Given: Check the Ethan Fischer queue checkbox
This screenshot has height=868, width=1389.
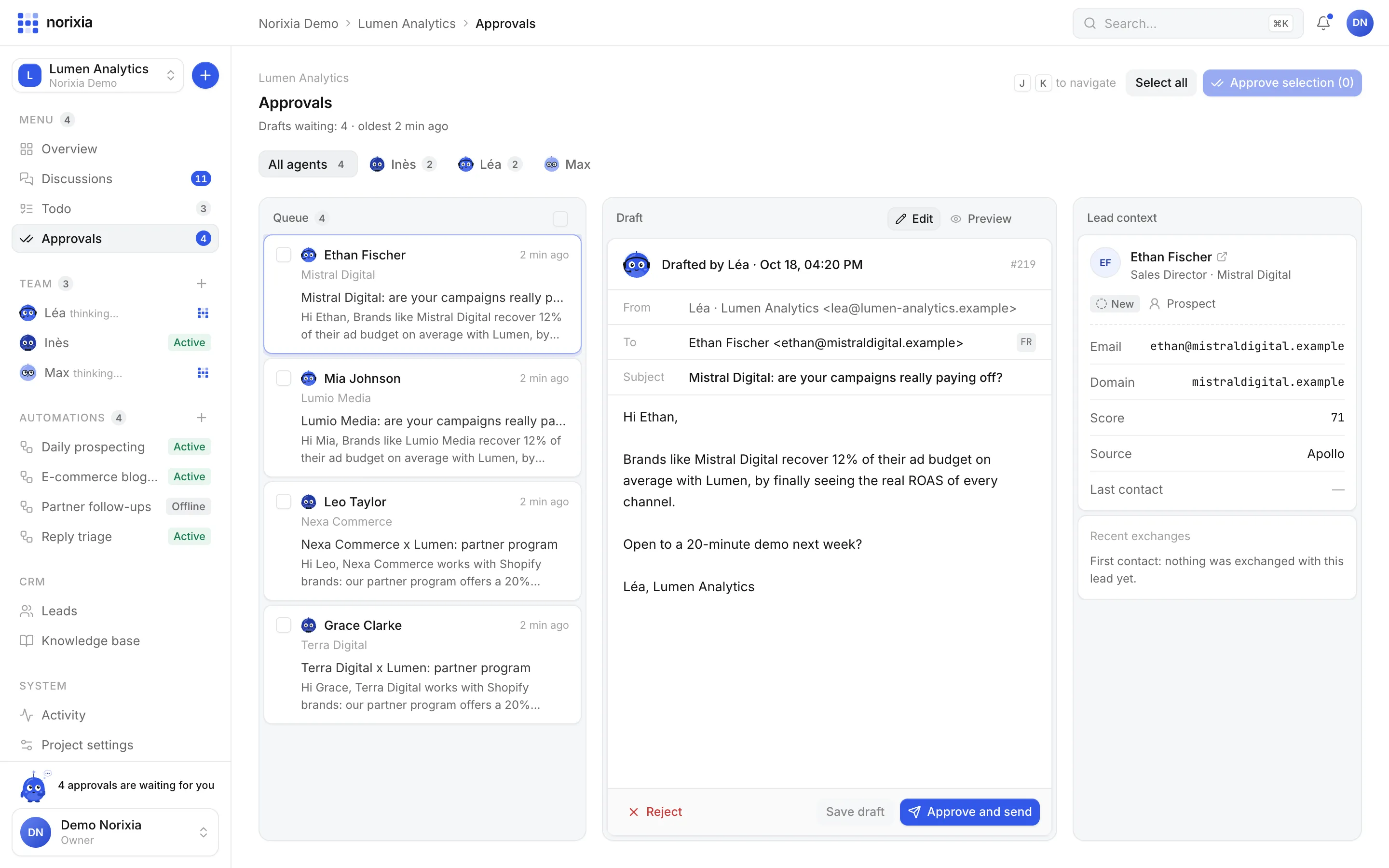Looking at the screenshot, I should [x=284, y=255].
